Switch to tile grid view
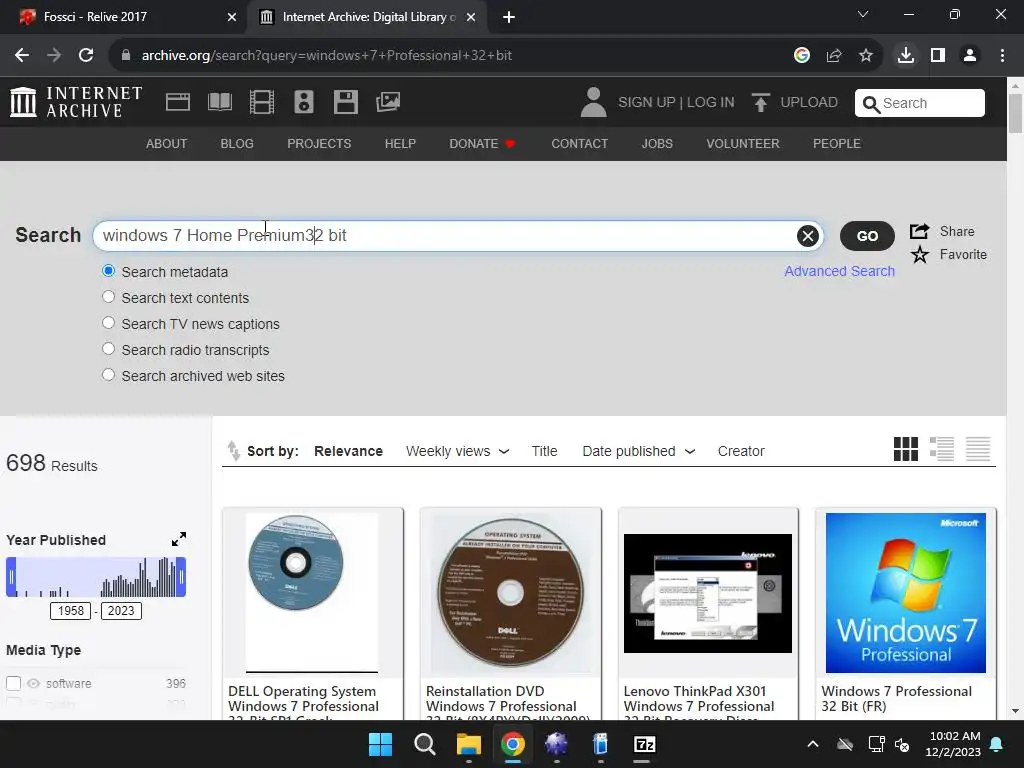The image size is (1024, 768). point(906,449)
